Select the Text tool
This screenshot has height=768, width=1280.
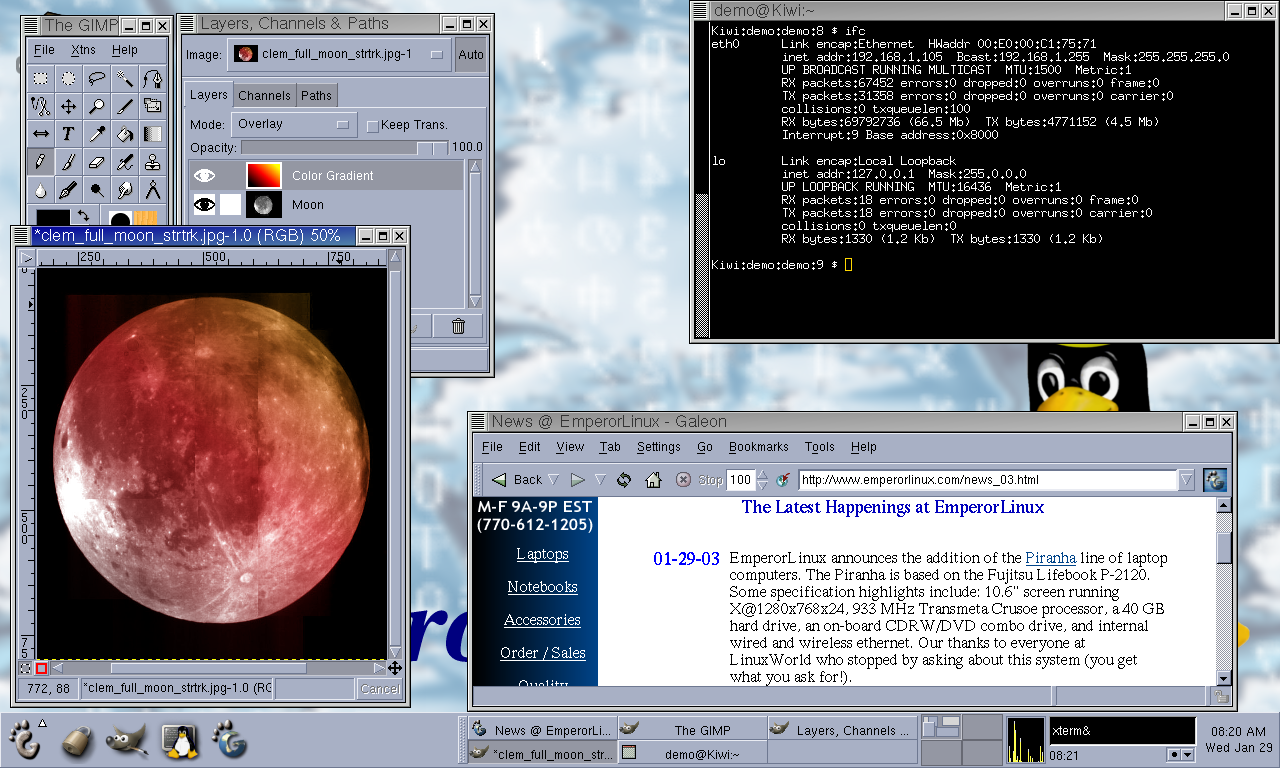tap(68, 133)
